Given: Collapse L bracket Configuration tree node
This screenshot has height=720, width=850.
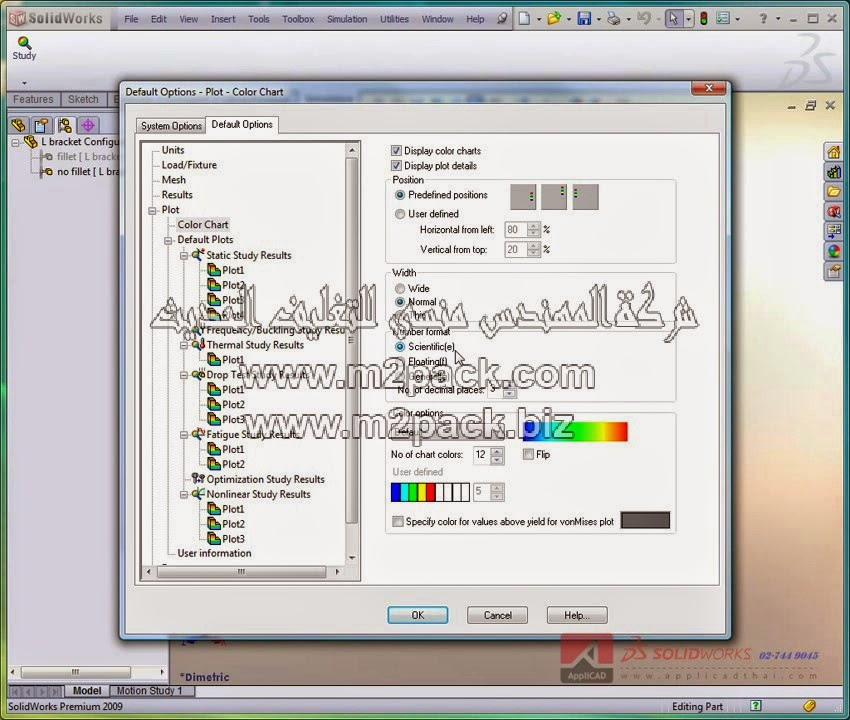Looking at the screenshot, I should (x=16, y=143).
